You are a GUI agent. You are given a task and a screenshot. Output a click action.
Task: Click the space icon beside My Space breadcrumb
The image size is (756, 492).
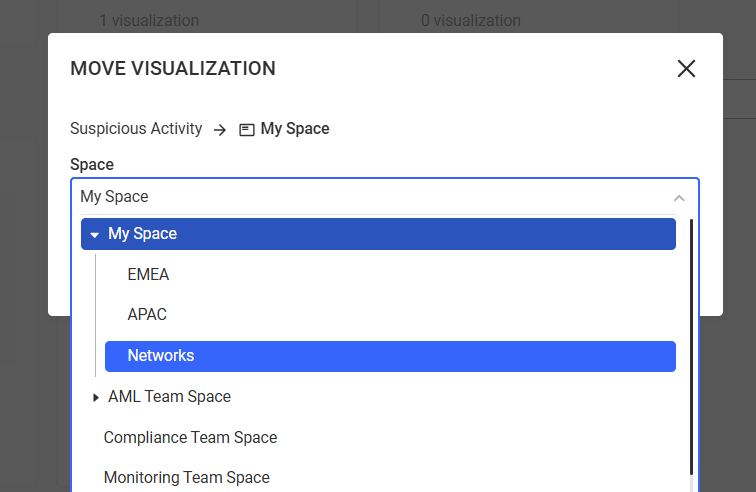[247, 129]
